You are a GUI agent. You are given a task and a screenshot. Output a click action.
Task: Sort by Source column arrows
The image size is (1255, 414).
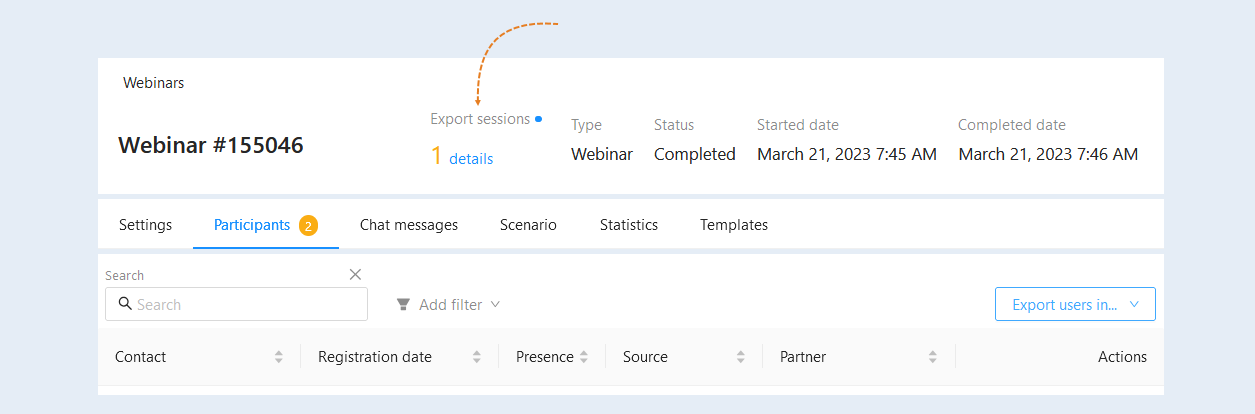741,357
